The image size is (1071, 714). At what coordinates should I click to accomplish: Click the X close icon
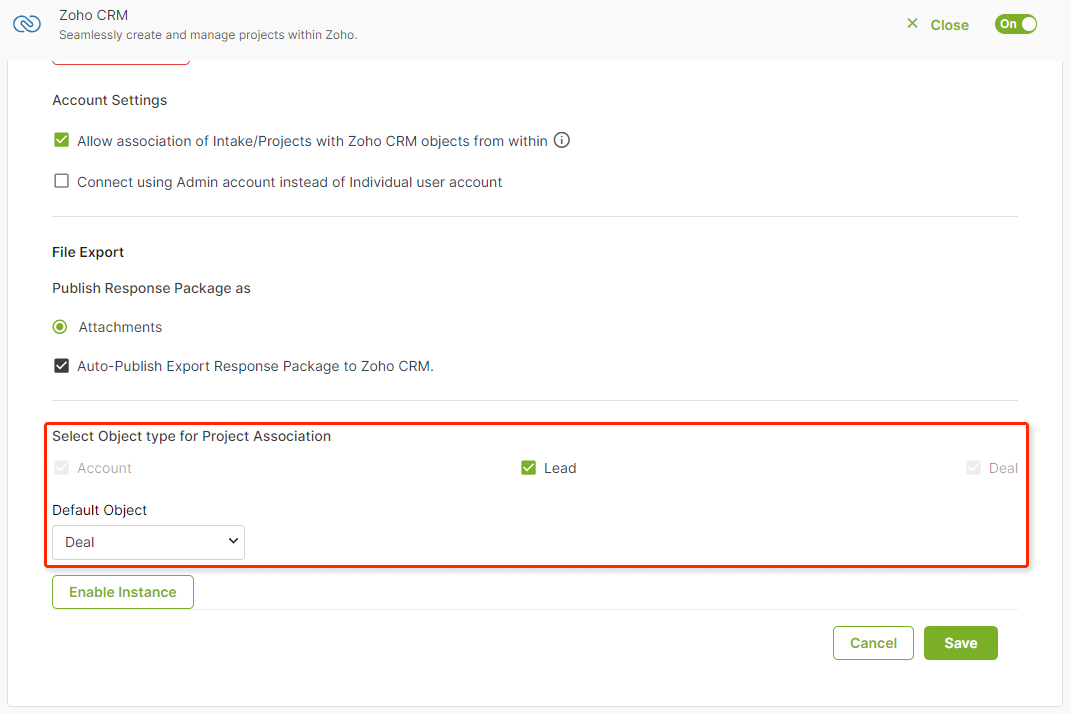point(913,24)
